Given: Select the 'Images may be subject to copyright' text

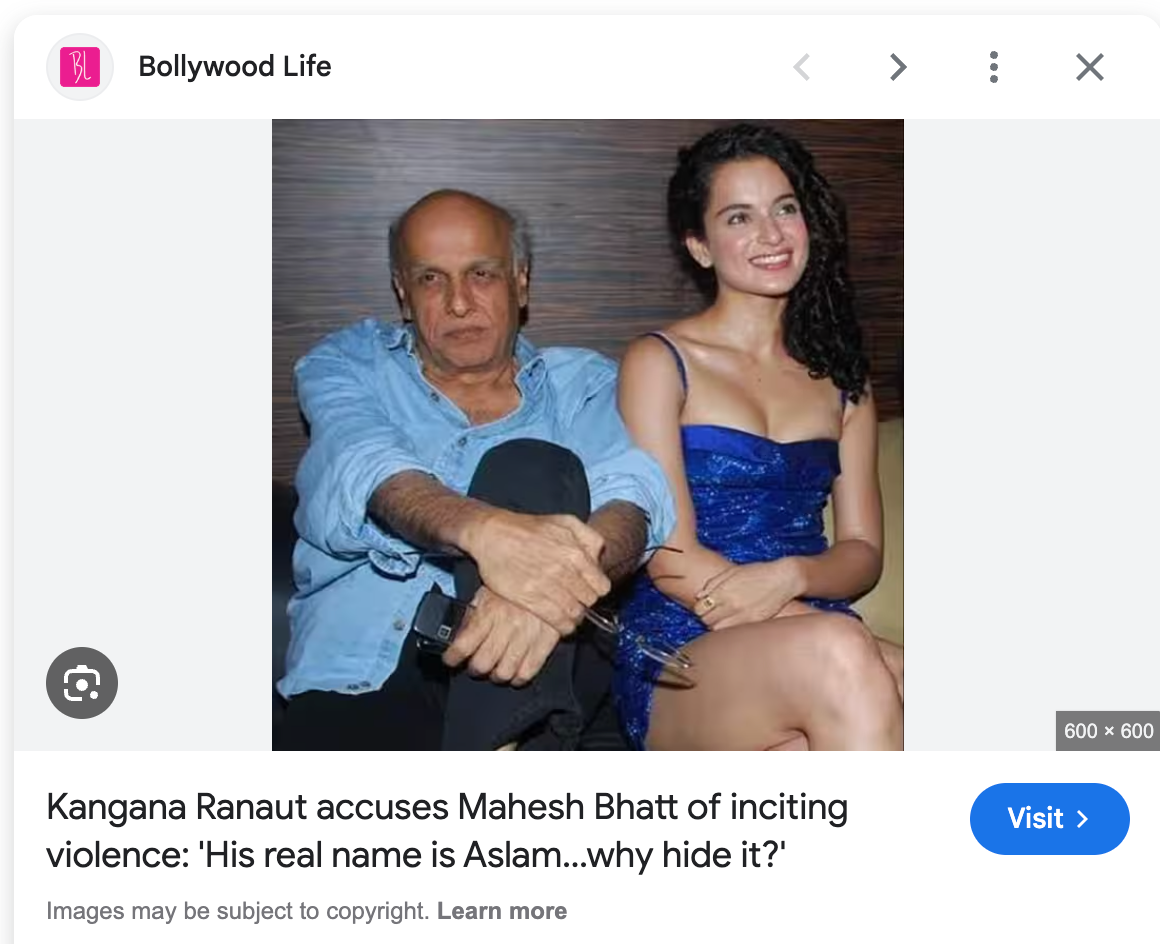Looking at the screenshot, I should click(238, 911).
